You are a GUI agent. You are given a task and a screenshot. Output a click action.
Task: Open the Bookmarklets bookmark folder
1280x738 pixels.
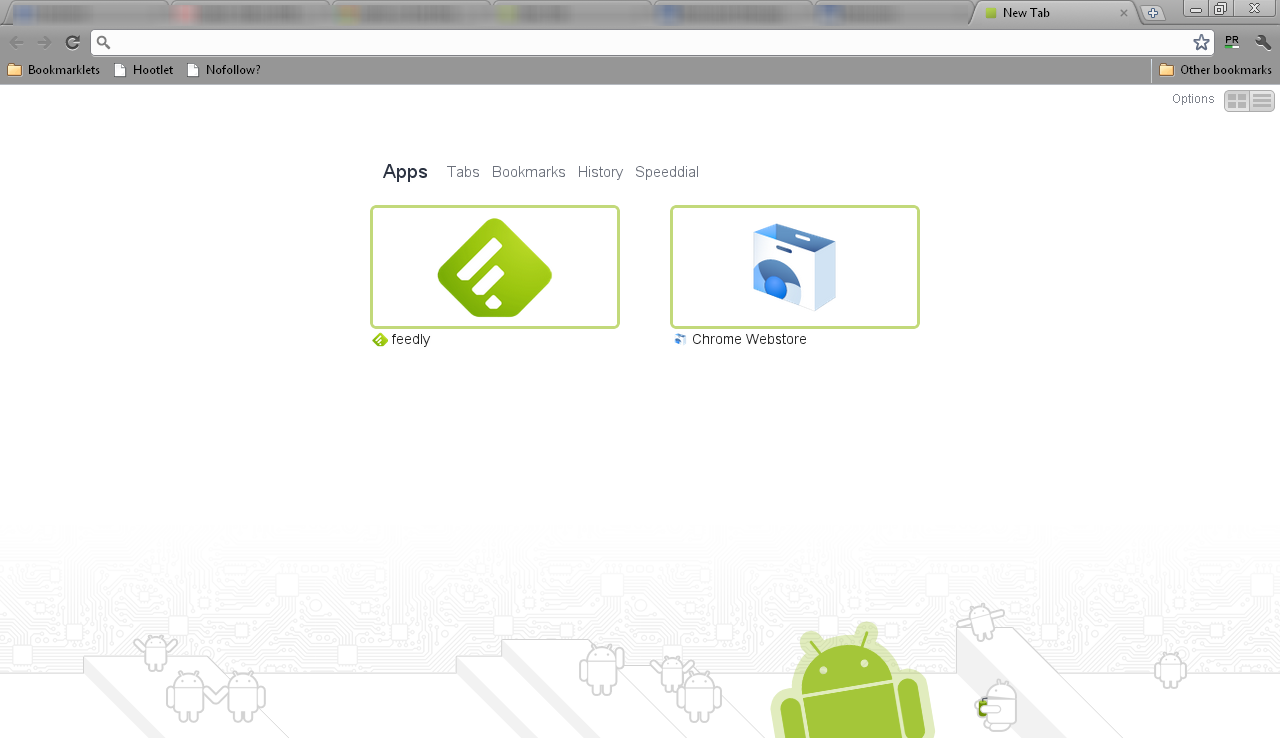[x=54, y=70]
